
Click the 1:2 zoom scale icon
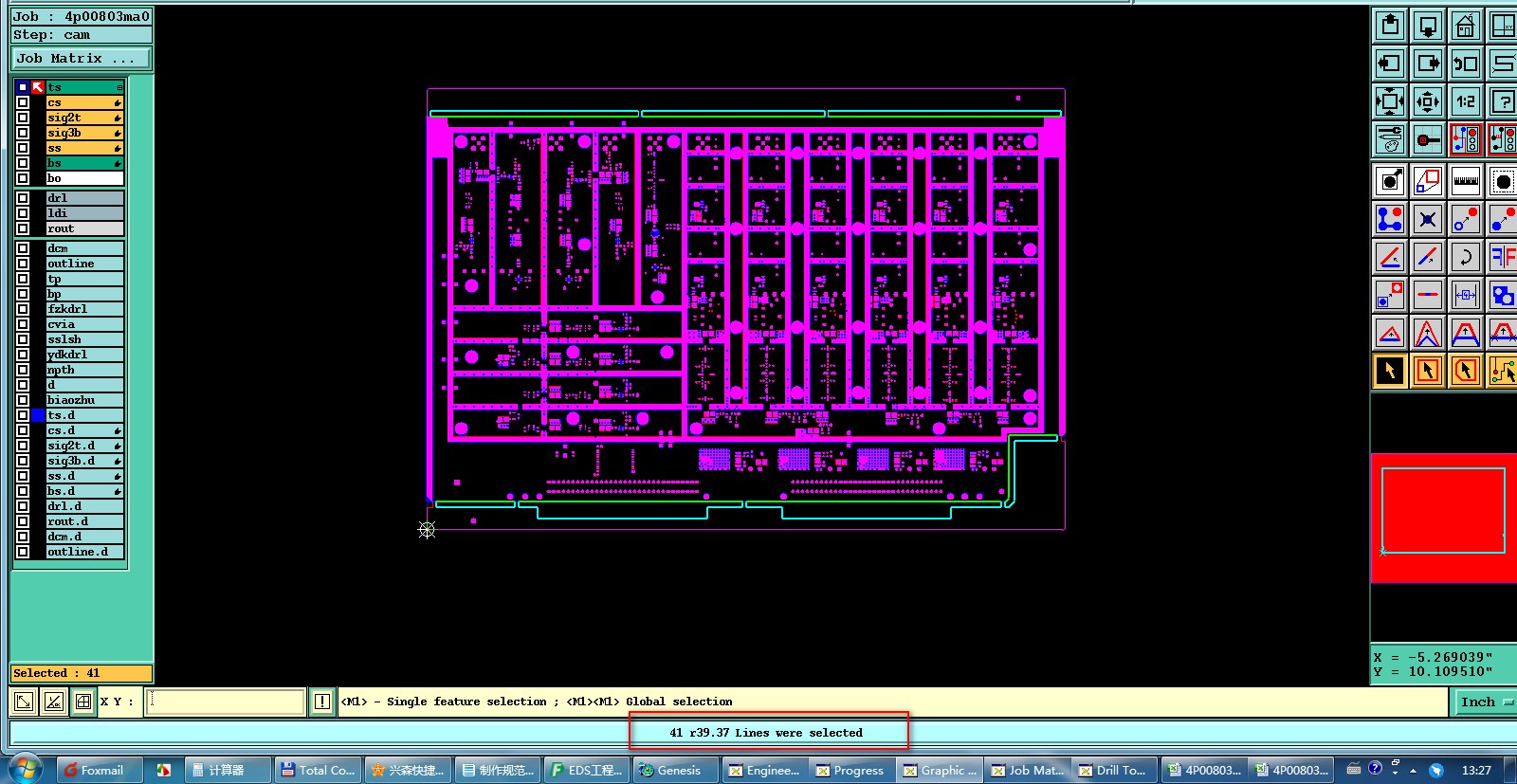click(x=1466, y=101)
